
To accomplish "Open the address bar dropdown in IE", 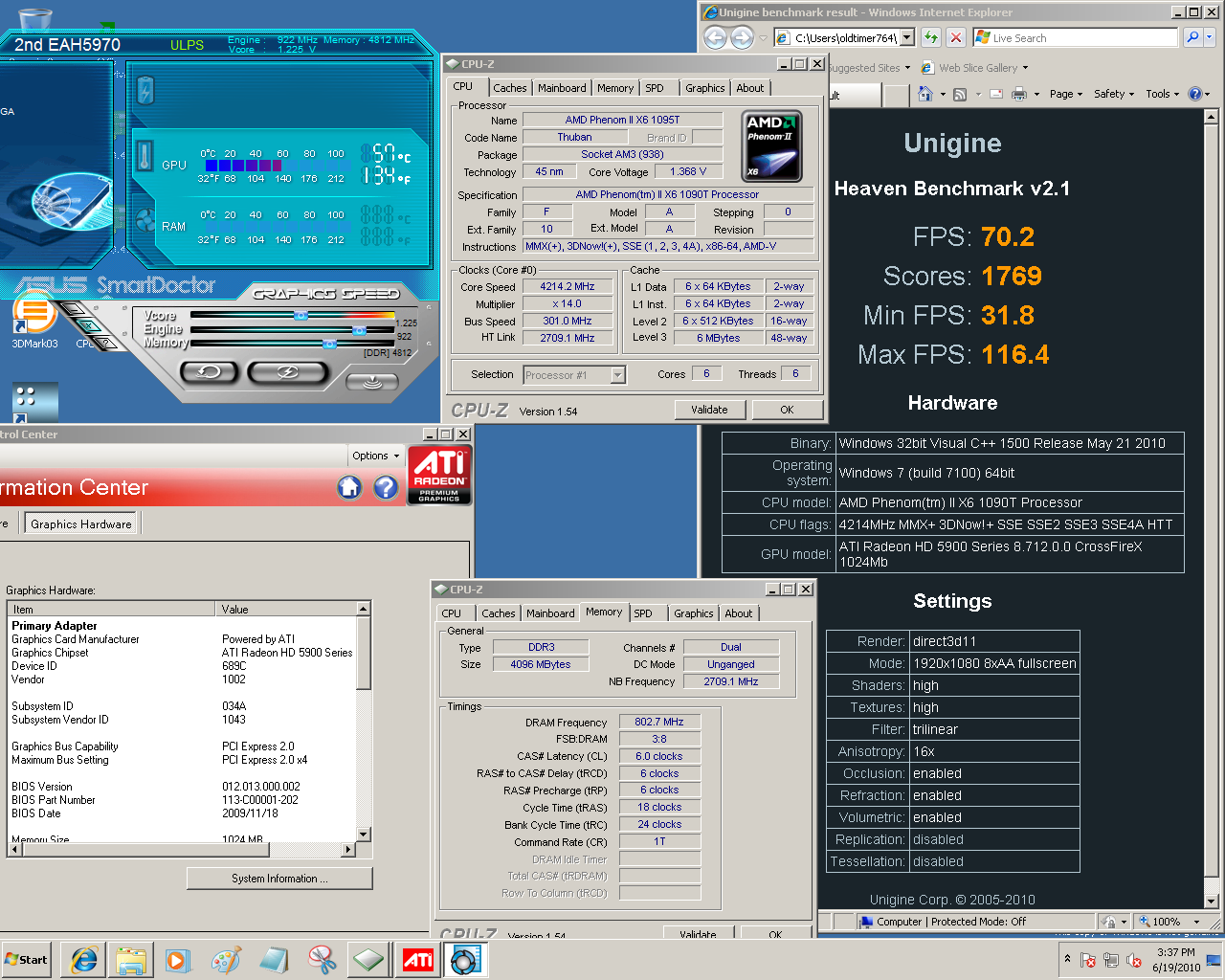I will tap(907, 37).
